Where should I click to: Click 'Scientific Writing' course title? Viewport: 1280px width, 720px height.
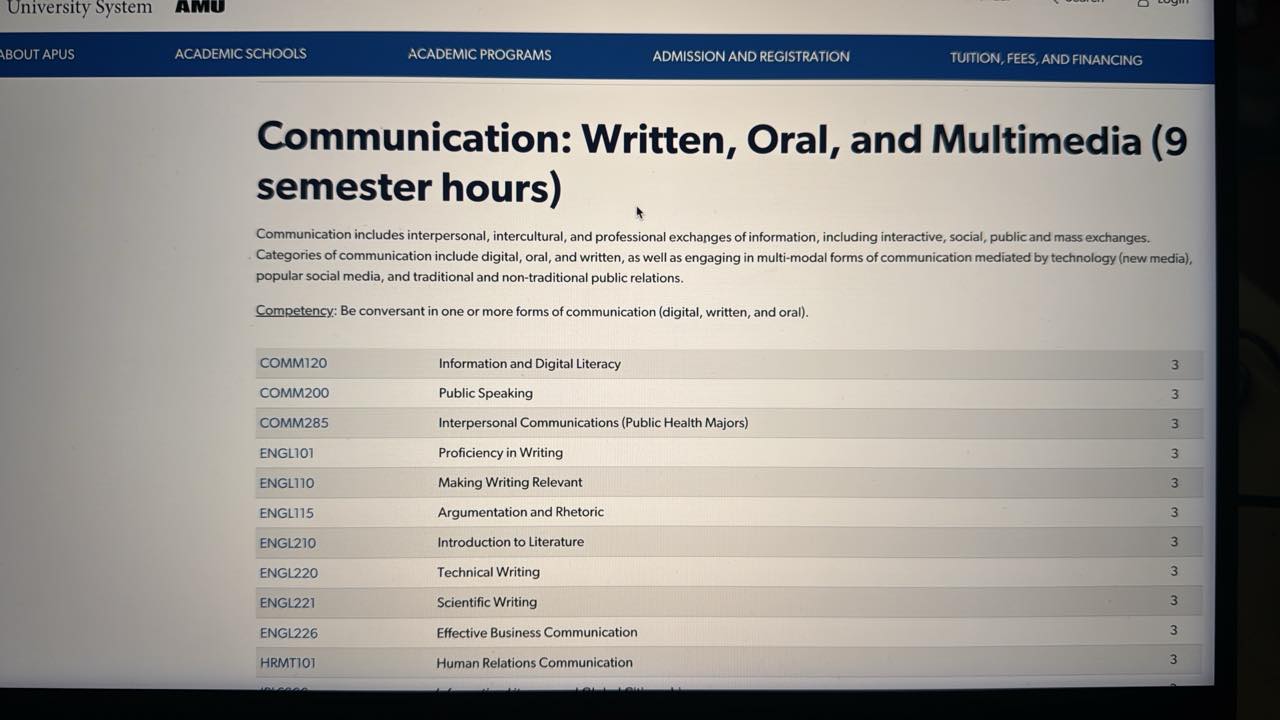click(487, 602)
